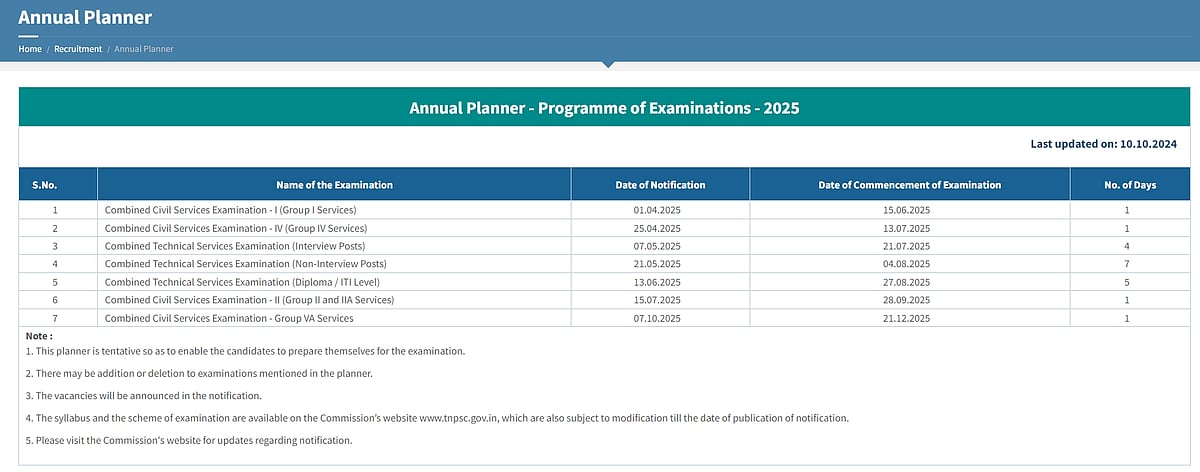Select the Group VA Services examination row
The width and height of the screenshot is (1200, 472).
[x=229, y=318]
